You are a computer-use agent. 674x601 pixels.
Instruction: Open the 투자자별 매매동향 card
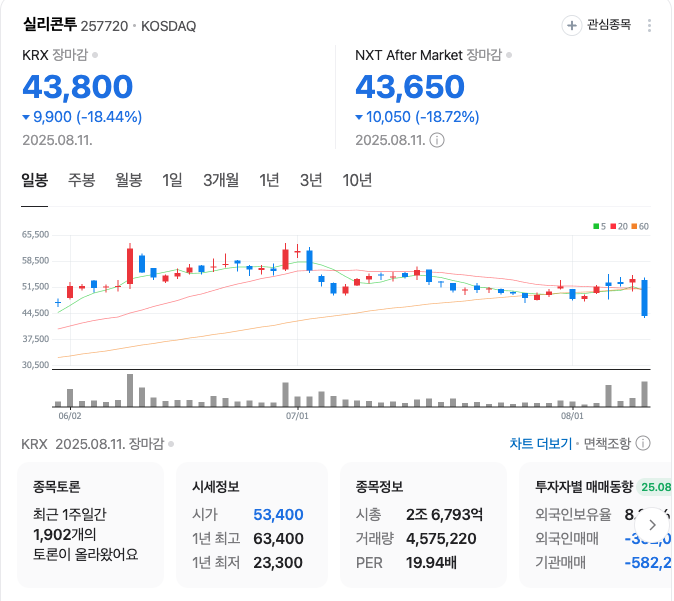pyautogui.click(x=597, y=525)
